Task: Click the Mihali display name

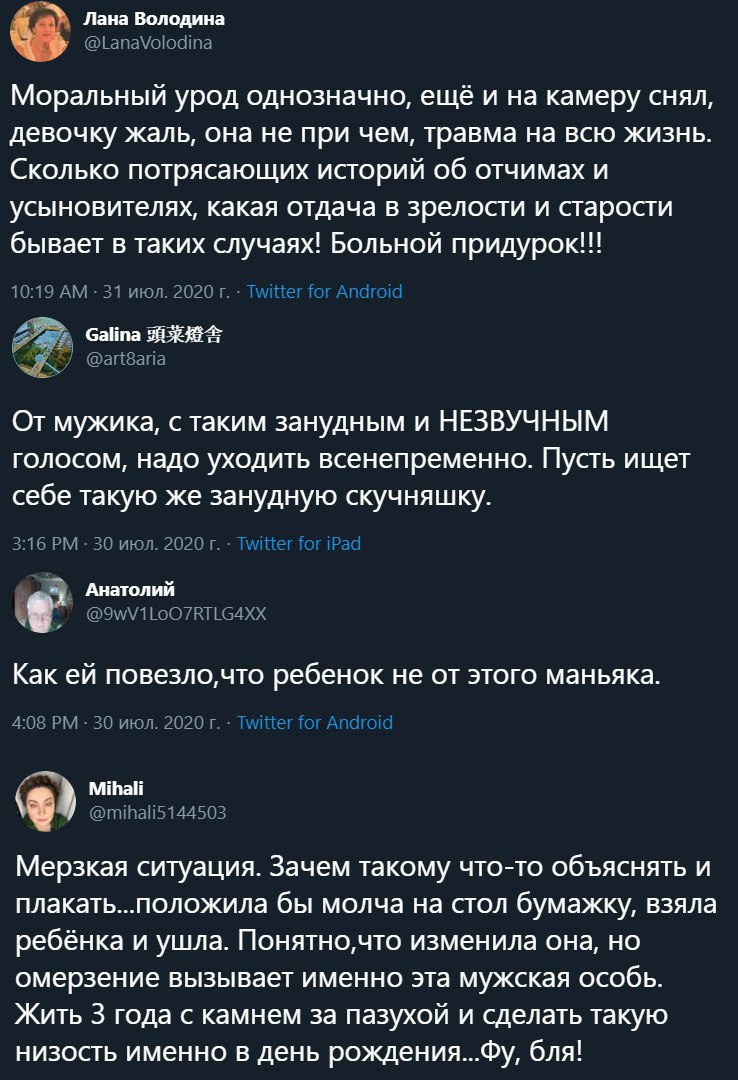Action: click(116, 788)
